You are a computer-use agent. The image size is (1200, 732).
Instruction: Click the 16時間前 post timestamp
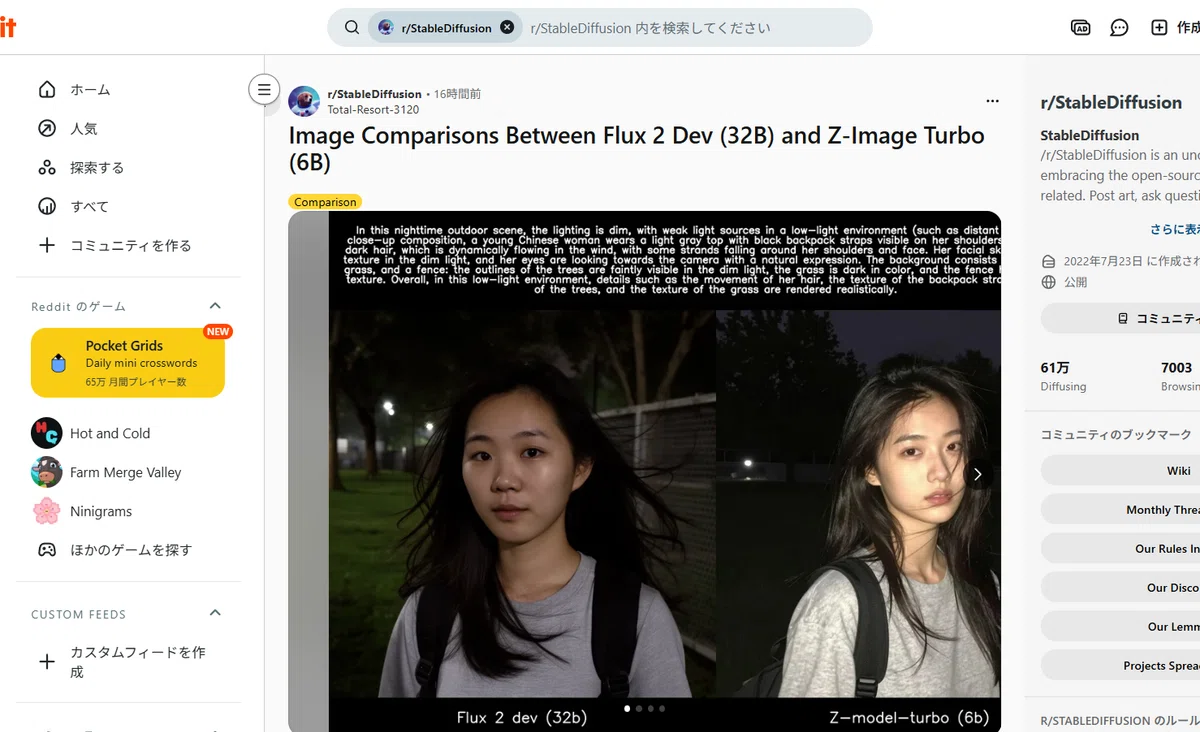click(x=457, y=94)
